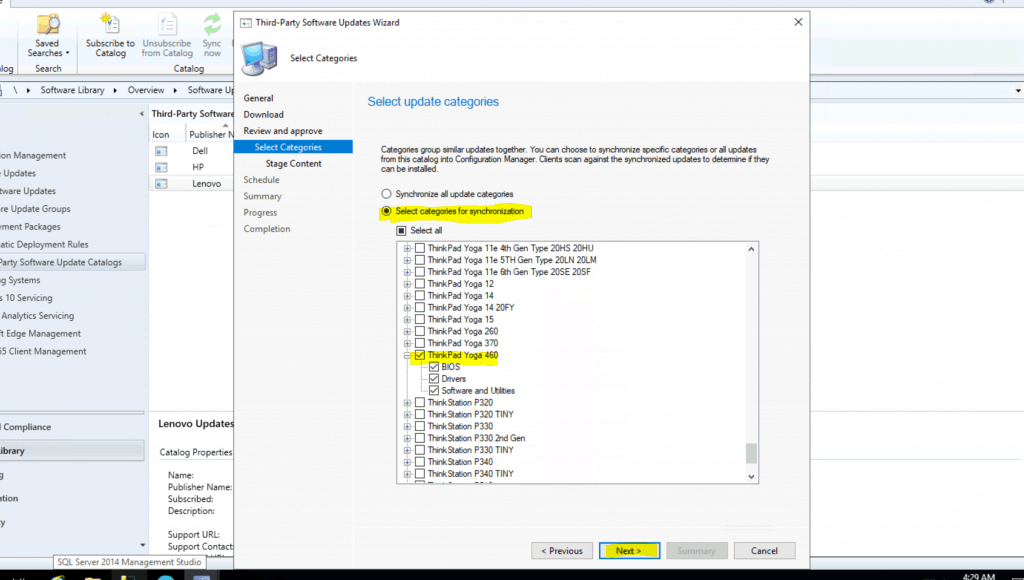Close the Third-Party Software Updates Wizard
Screen dimensions: 1024x580
(798, 22)
